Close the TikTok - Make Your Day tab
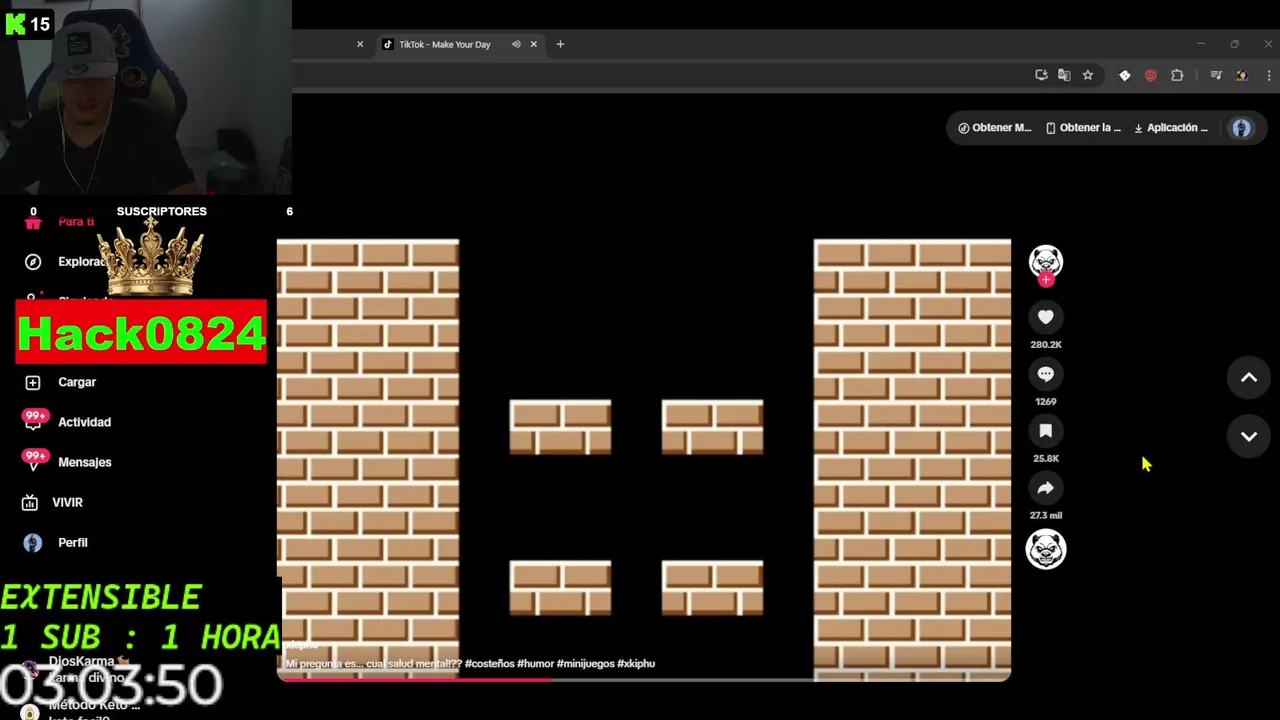Viewport: 1280px width, 720px height. pyautogui.click(x=534, y=44)
